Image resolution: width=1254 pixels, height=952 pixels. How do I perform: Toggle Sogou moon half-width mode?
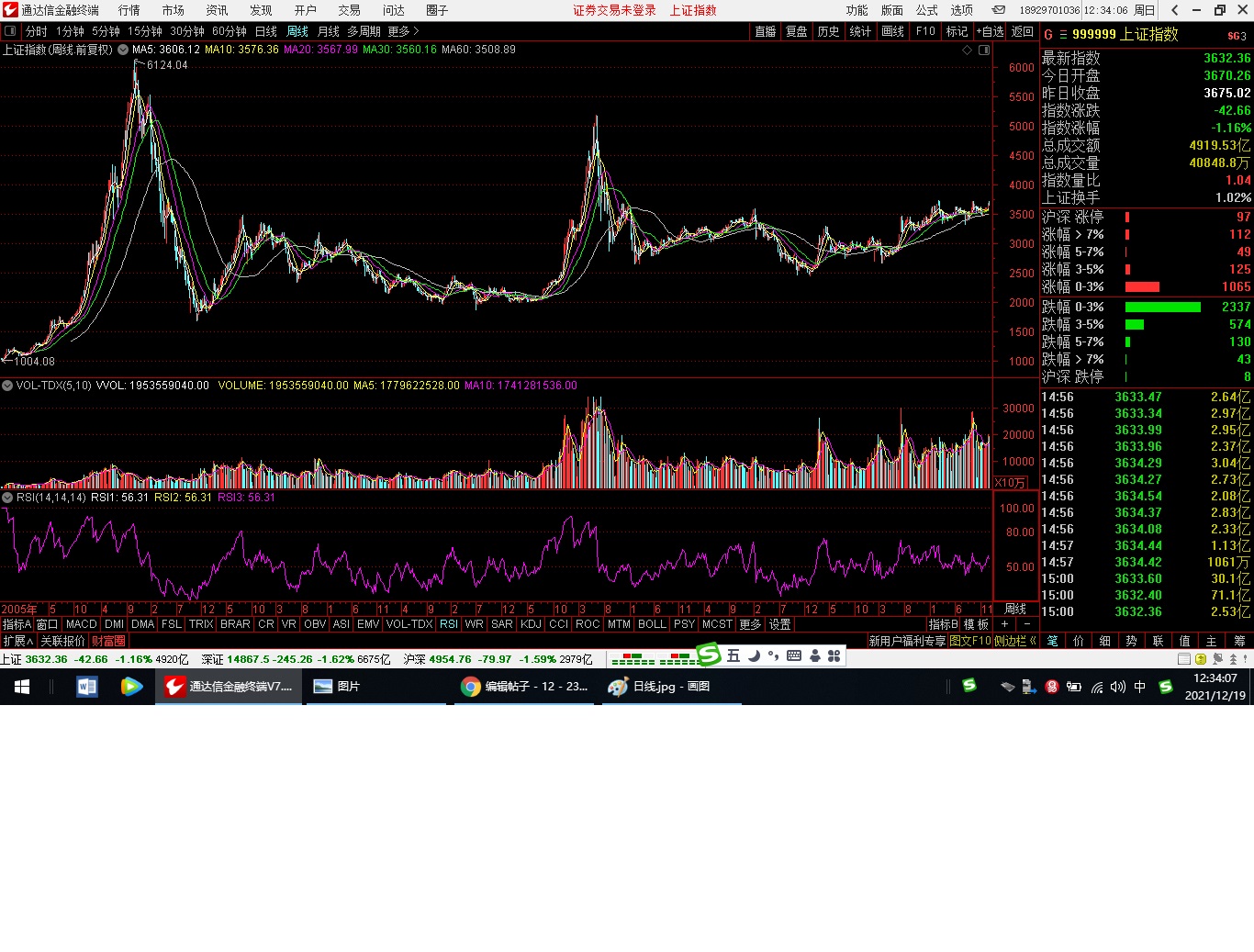[x=754, y=655]
